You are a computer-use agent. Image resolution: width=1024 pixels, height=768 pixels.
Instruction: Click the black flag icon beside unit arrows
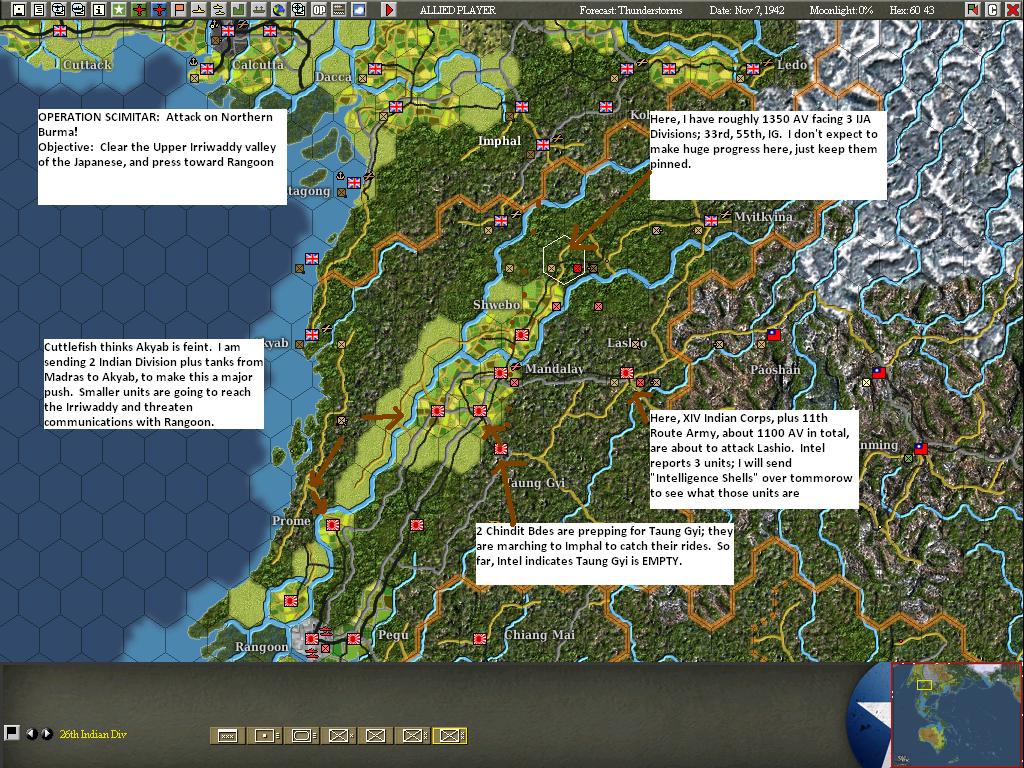10,733
